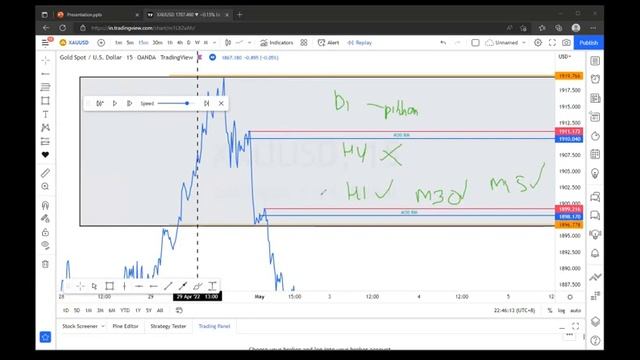Click the select layout square icon
Screen dimensions: 640x360
(x=475, y=42)
